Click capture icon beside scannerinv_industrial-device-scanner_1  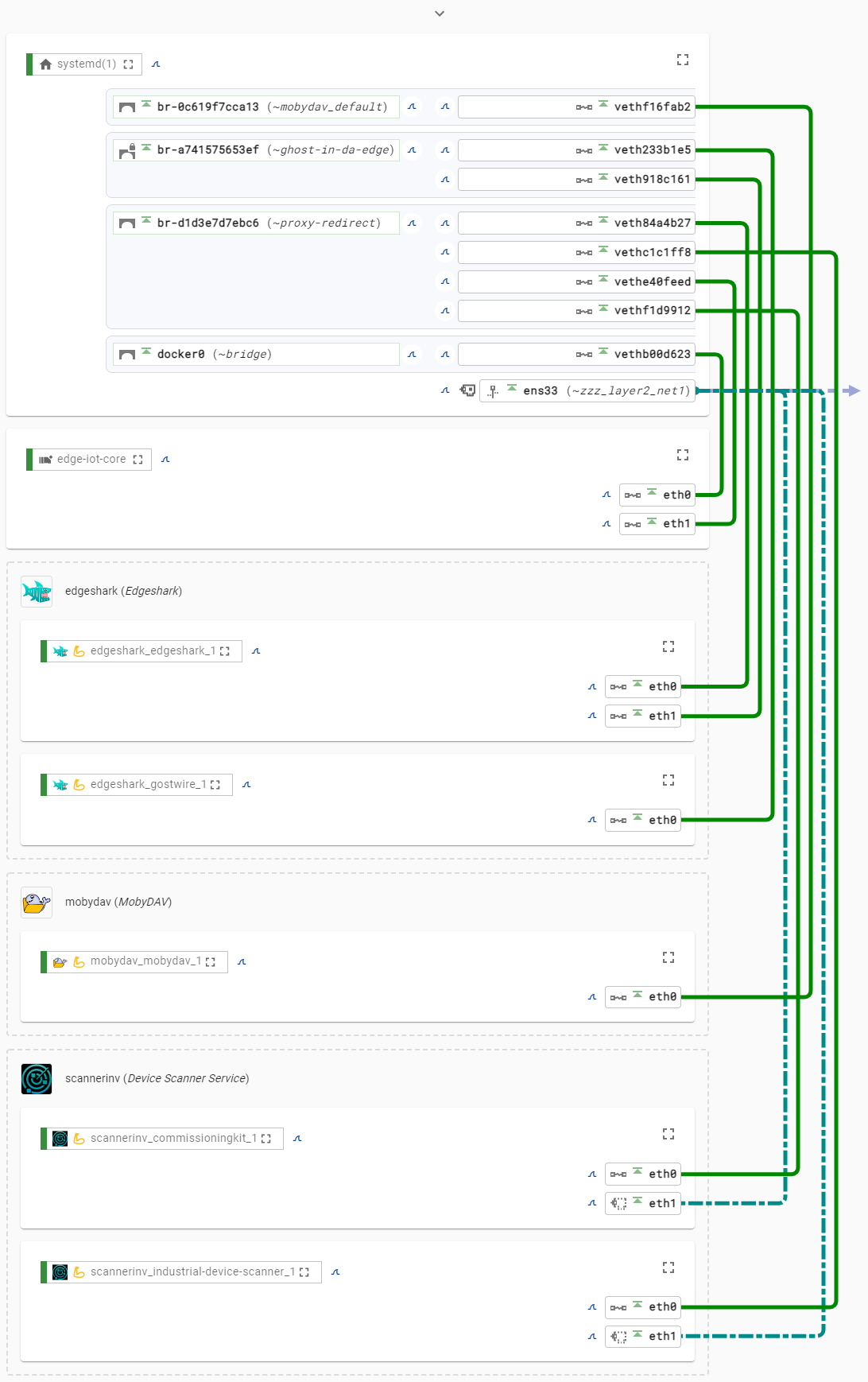pos(335,1272)
